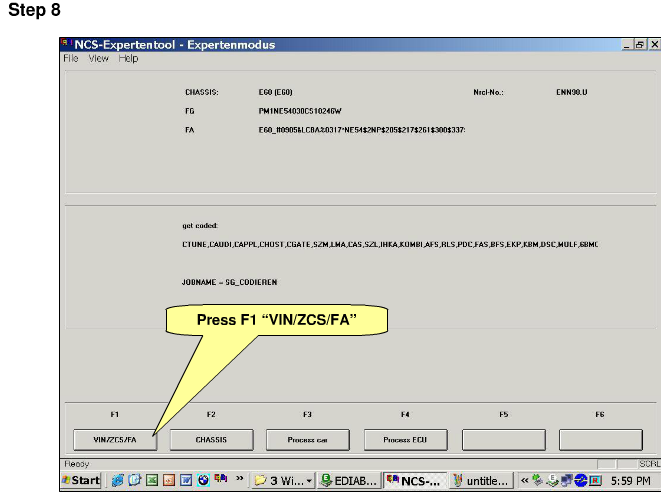Launch PowerPoint from quick launch
661x494 pixels.
click(169, 480)
